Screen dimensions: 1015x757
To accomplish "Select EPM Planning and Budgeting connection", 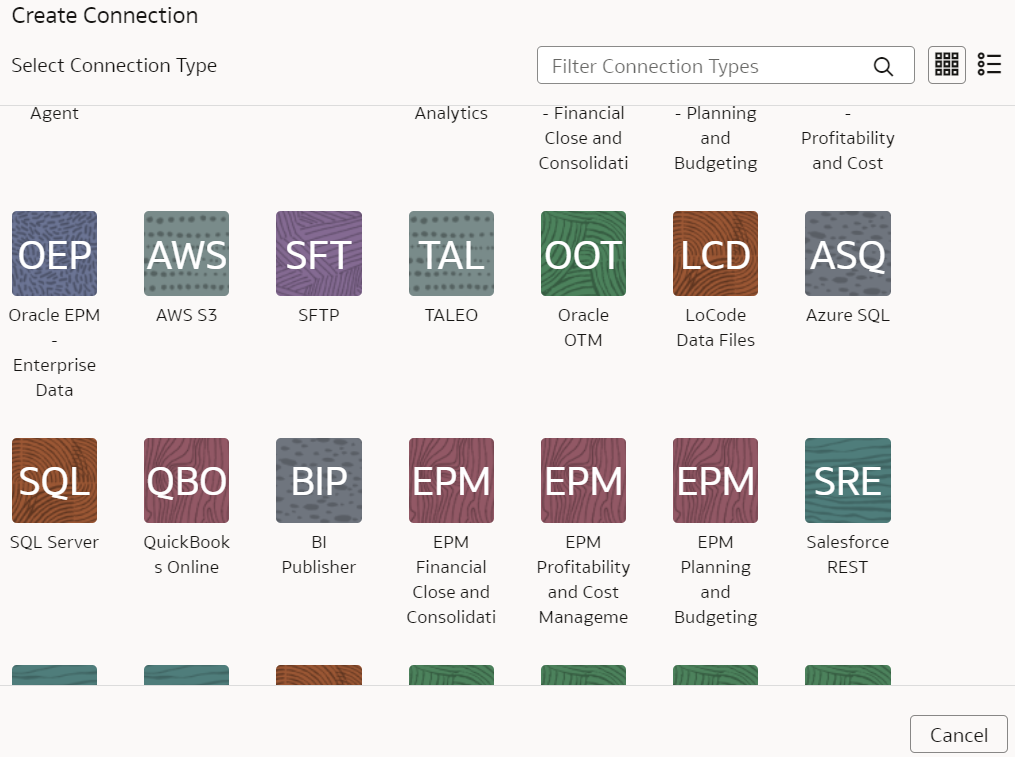I will click(x=715, y=481).
